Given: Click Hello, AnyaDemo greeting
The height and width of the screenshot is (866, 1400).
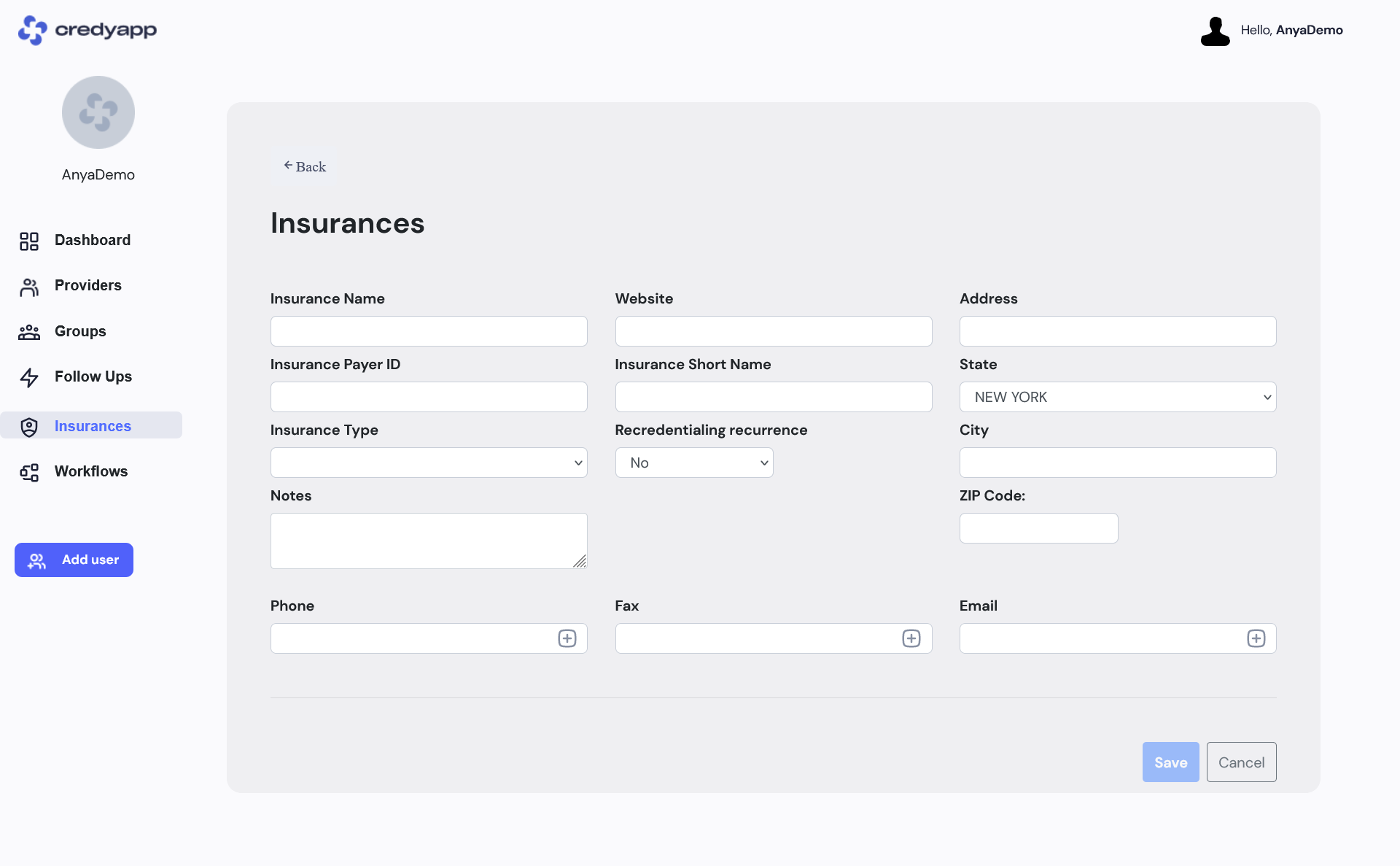Looking at the screenshot, I should [x=1291, y=30].
